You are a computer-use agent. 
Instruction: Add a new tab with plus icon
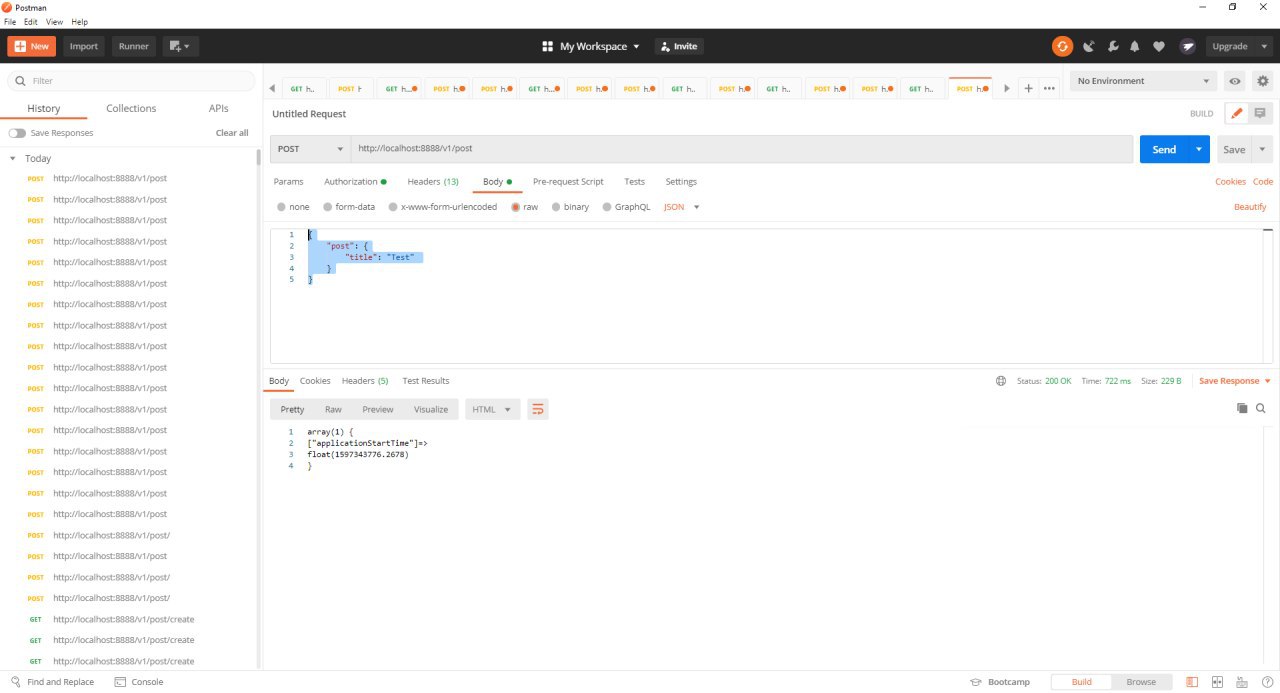[1028, 88]
